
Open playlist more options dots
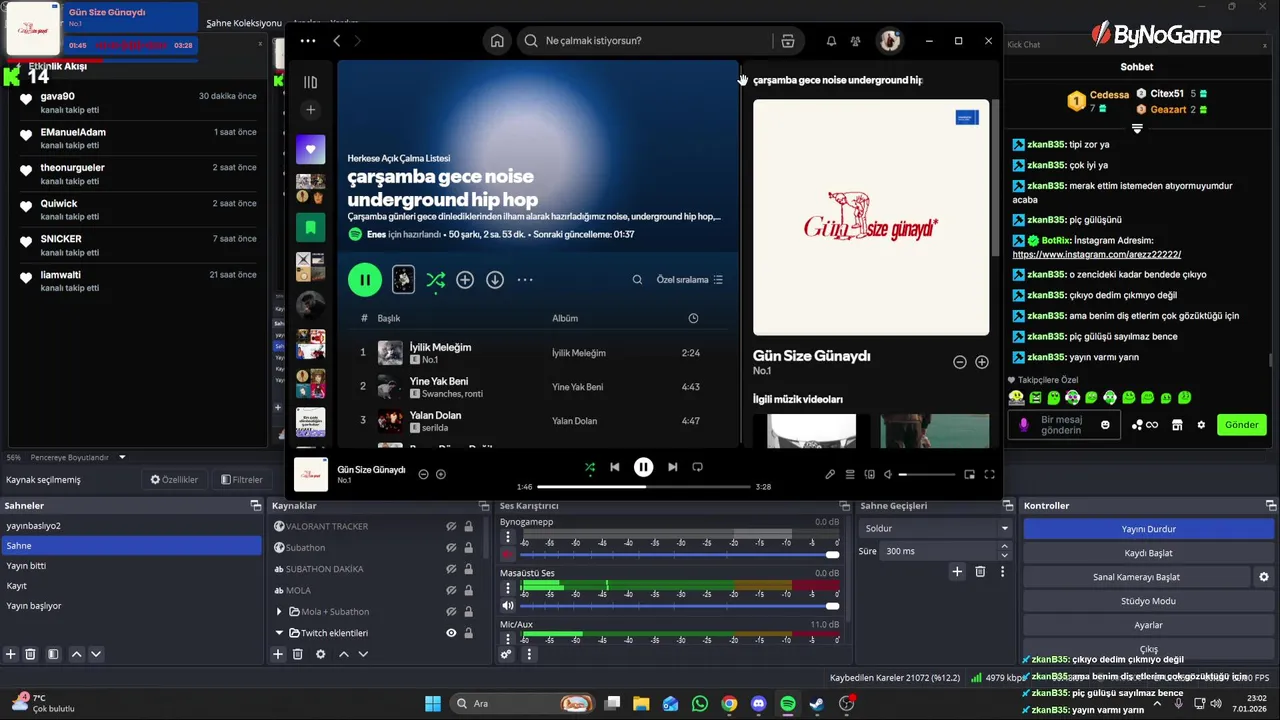(525, 280)
